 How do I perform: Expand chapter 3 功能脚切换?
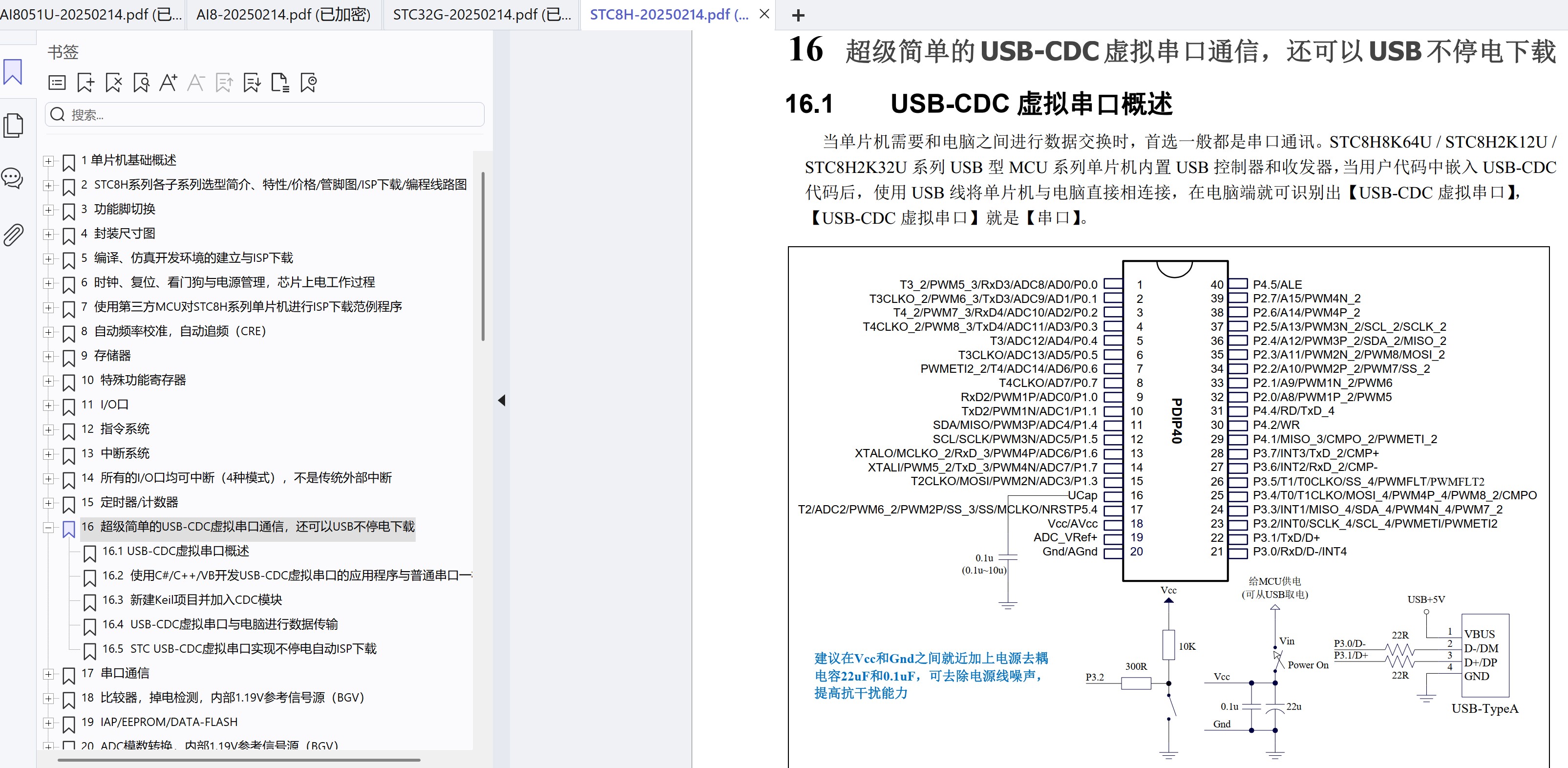click(48, 210)
